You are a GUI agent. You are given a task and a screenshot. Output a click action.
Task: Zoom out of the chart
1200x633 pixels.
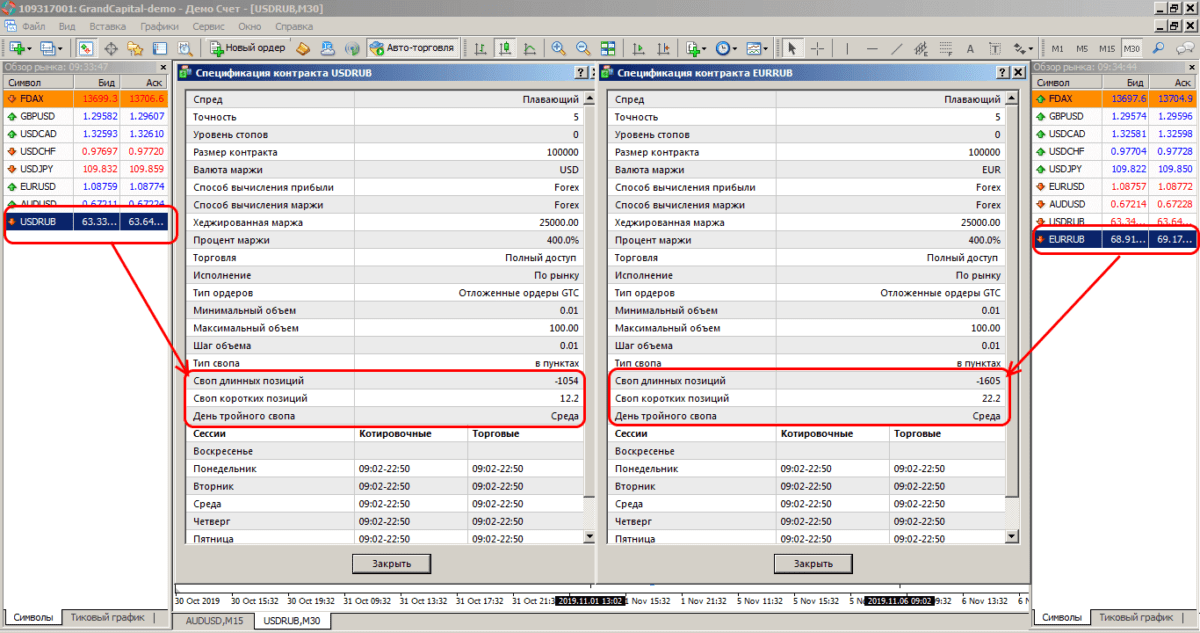(582, 47)
